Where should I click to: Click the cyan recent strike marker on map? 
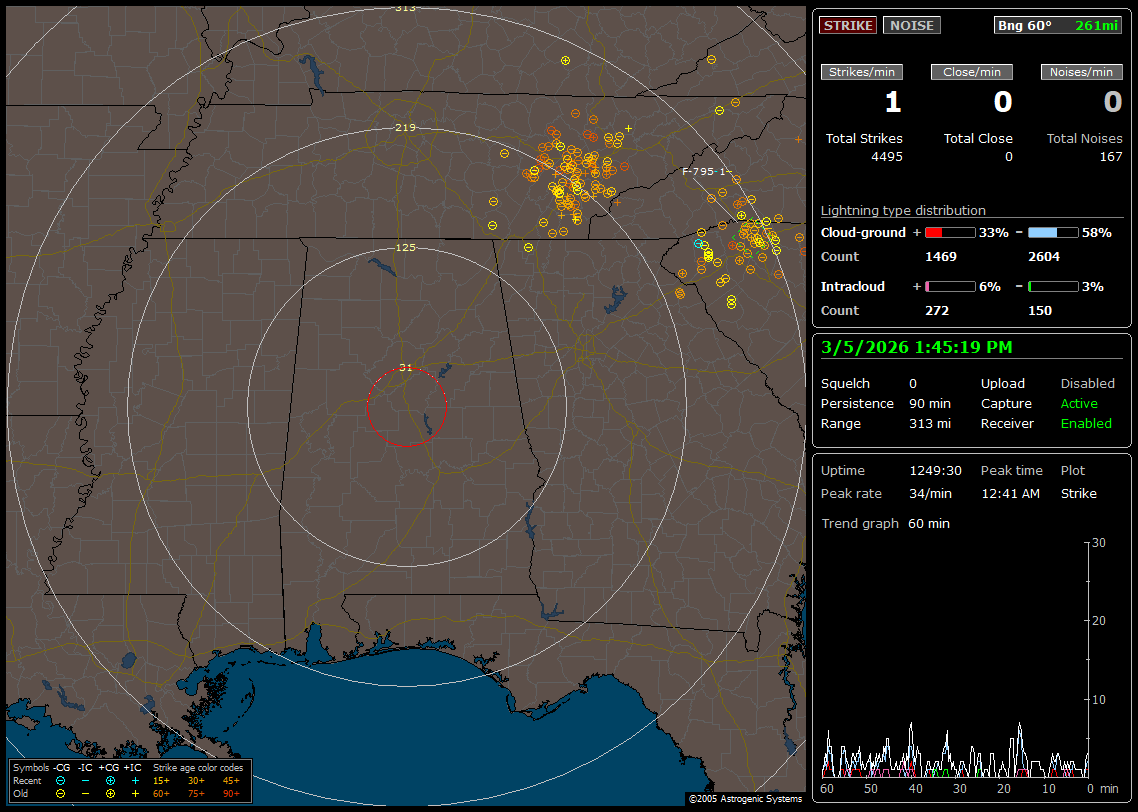pos(699,244)
